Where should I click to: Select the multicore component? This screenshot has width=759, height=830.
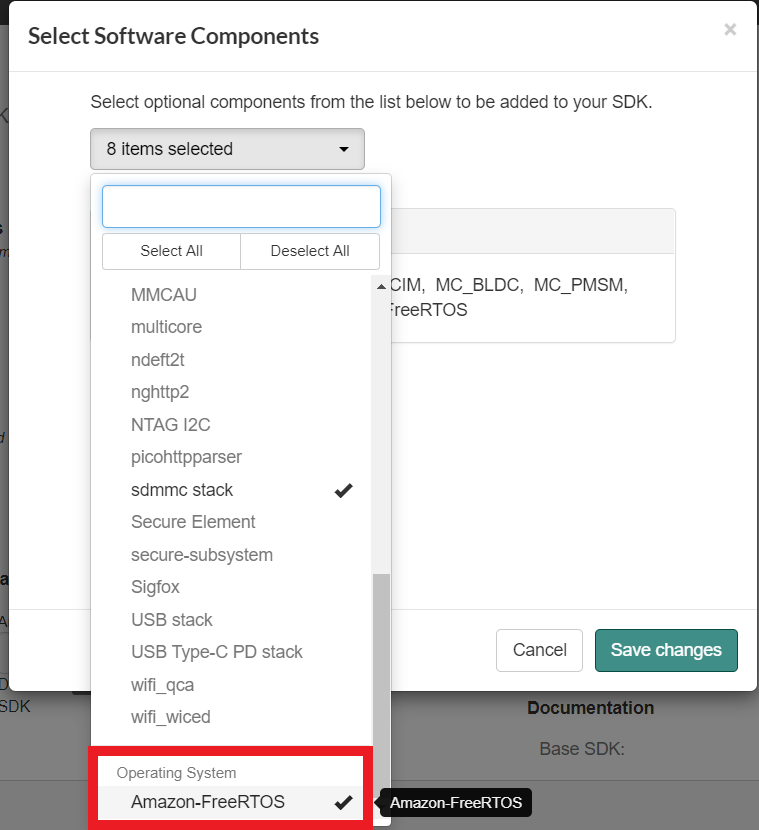point(166,327)
